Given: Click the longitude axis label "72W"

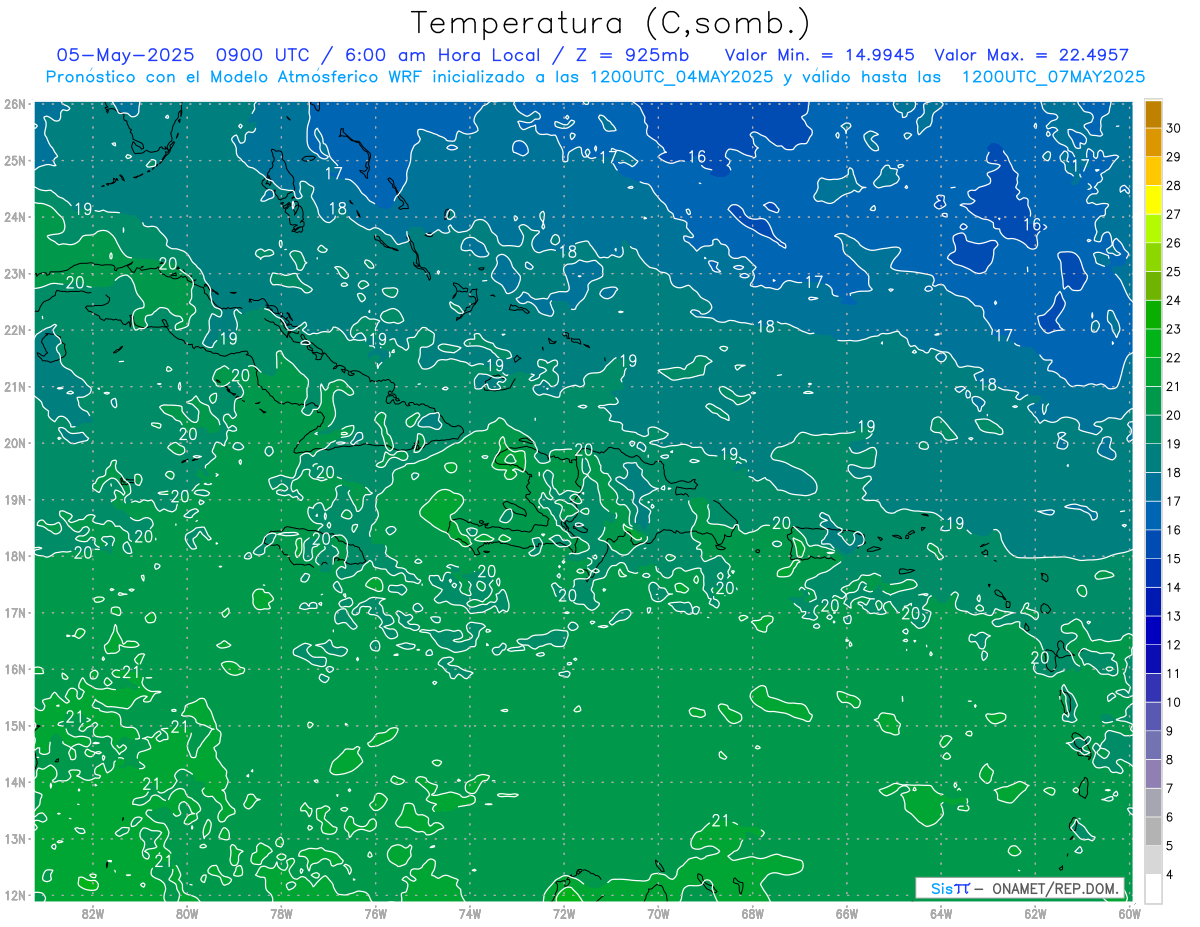Looking at the screenshot, I should [564, 913].
